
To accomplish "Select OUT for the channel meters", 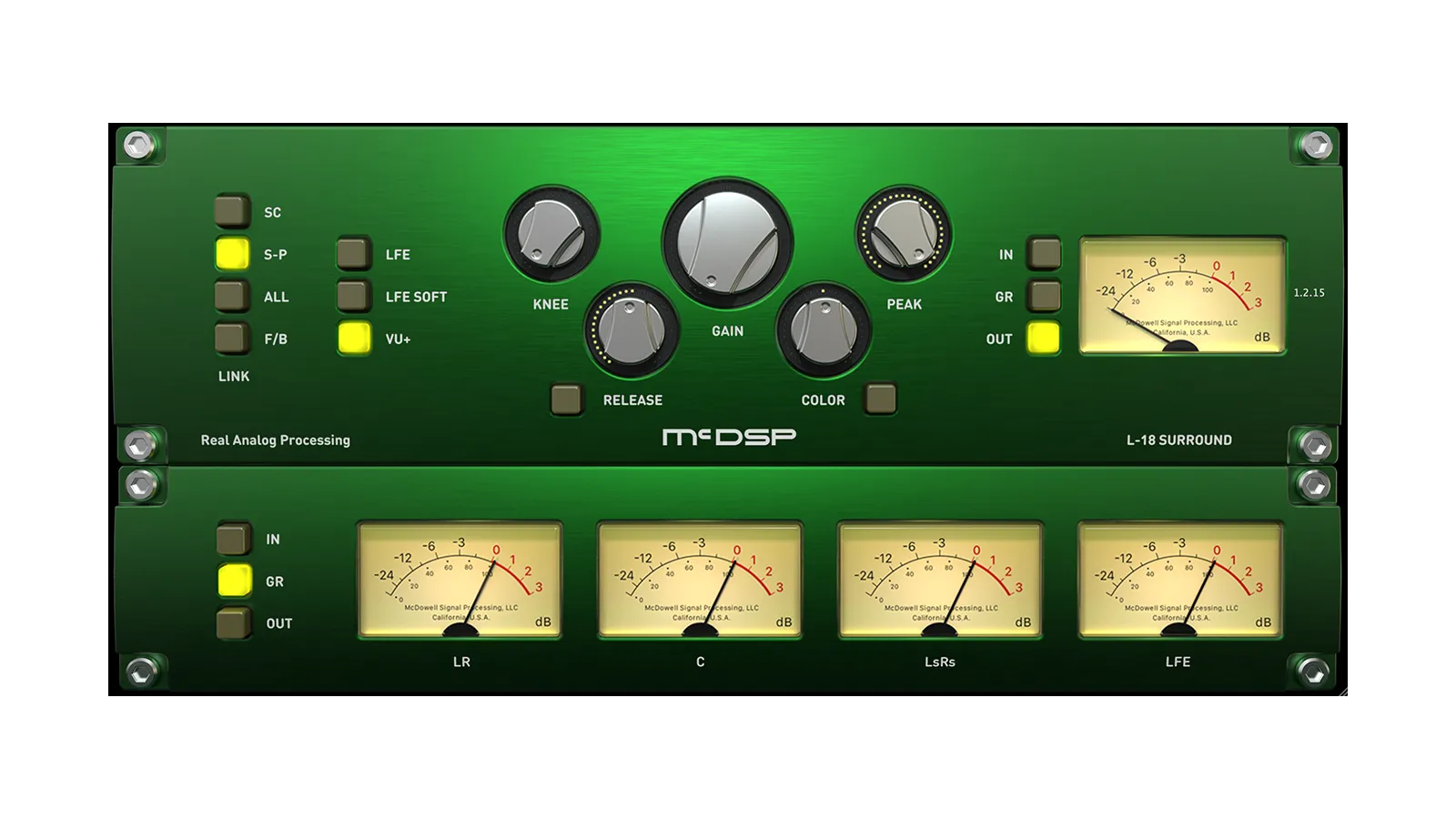I will click(x=234, y=623).
